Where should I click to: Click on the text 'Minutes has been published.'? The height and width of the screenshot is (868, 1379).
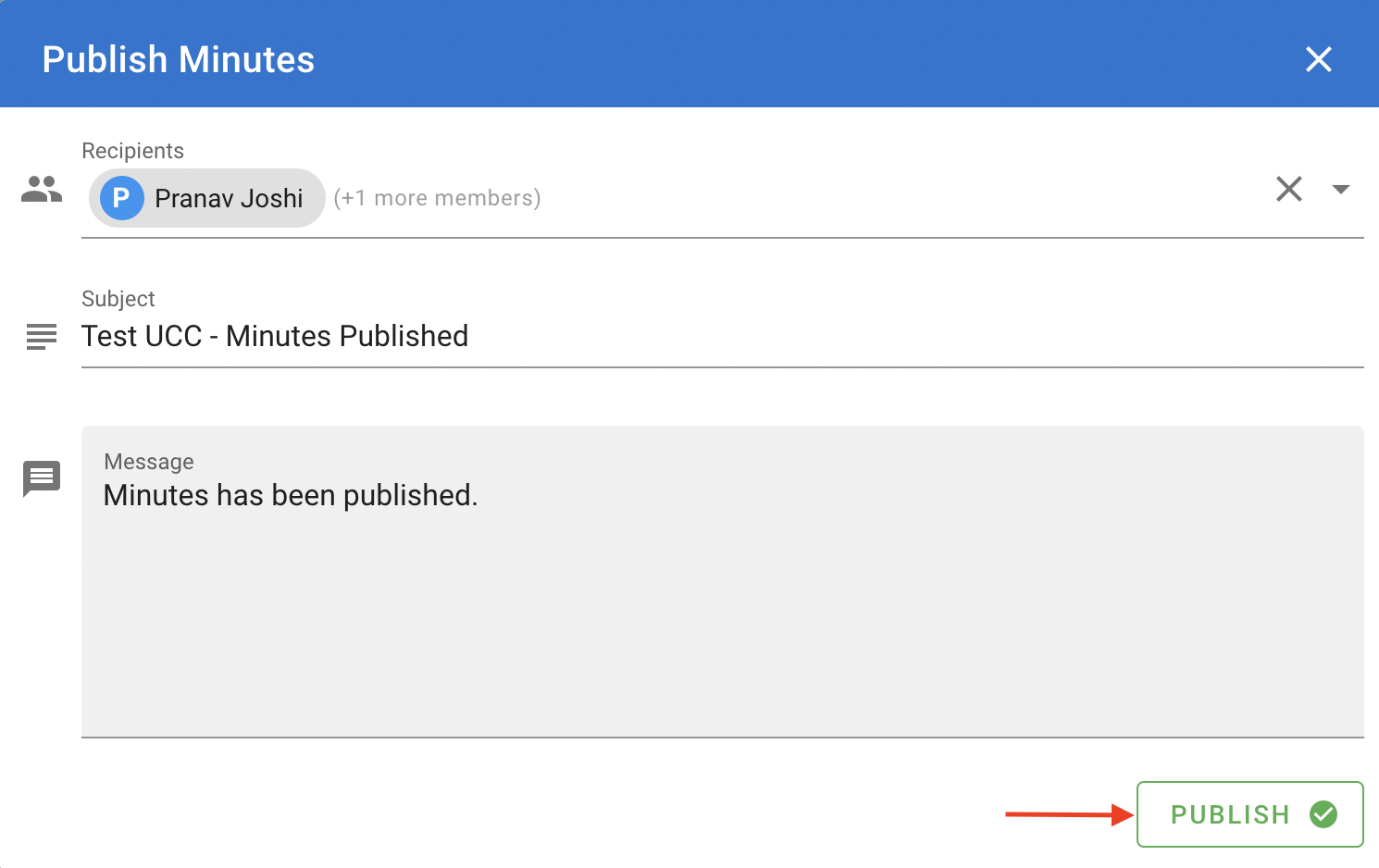coord(291,495)
